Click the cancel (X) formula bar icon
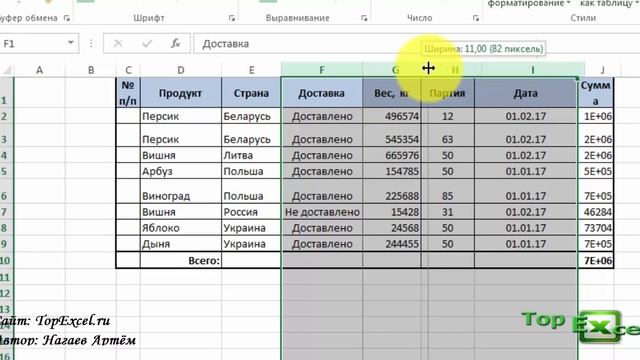Viewport: 640px width, 360px height. tap(118, 43)
